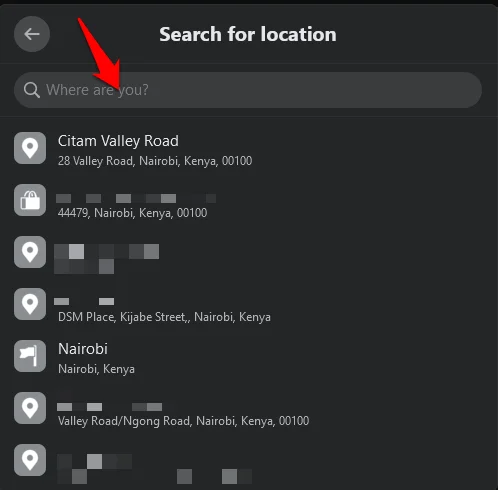498x490 pixels.
Task: Select the Nairobi city result
Action: (x=249, y=357)
